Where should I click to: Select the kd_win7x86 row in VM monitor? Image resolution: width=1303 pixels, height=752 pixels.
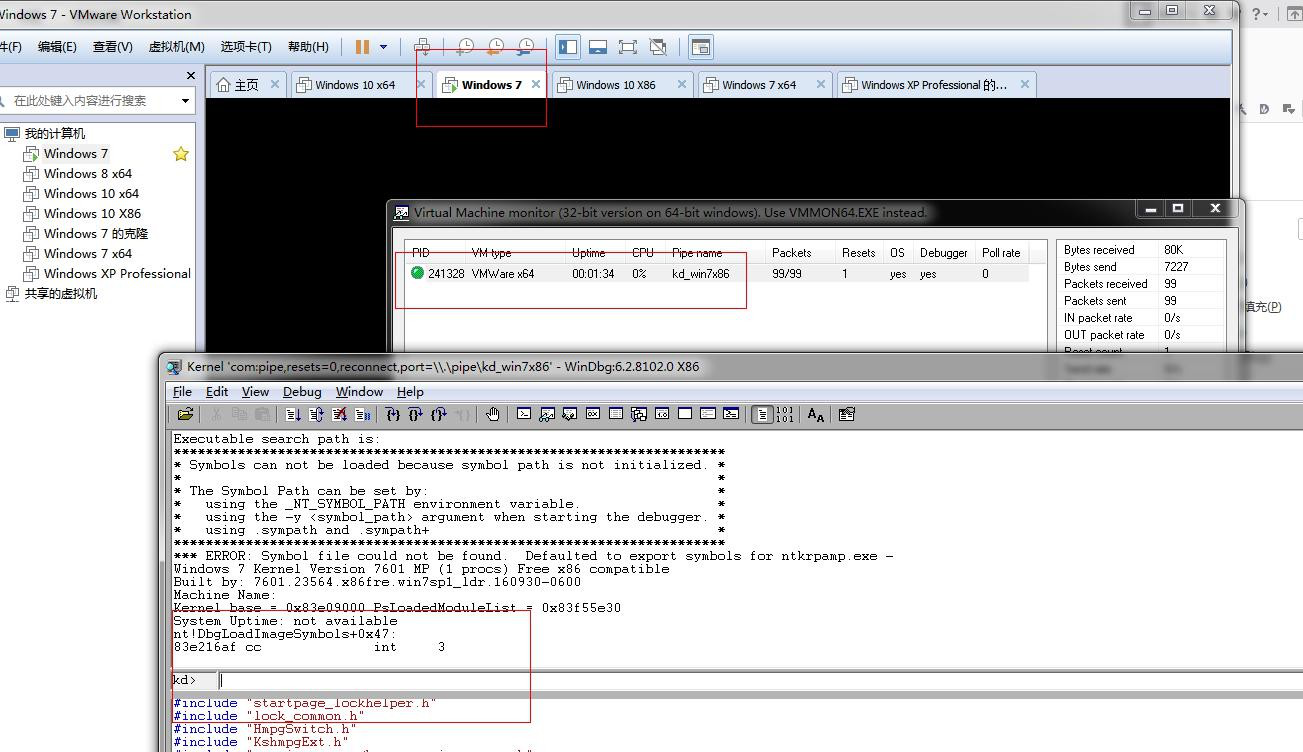(700, 274)
